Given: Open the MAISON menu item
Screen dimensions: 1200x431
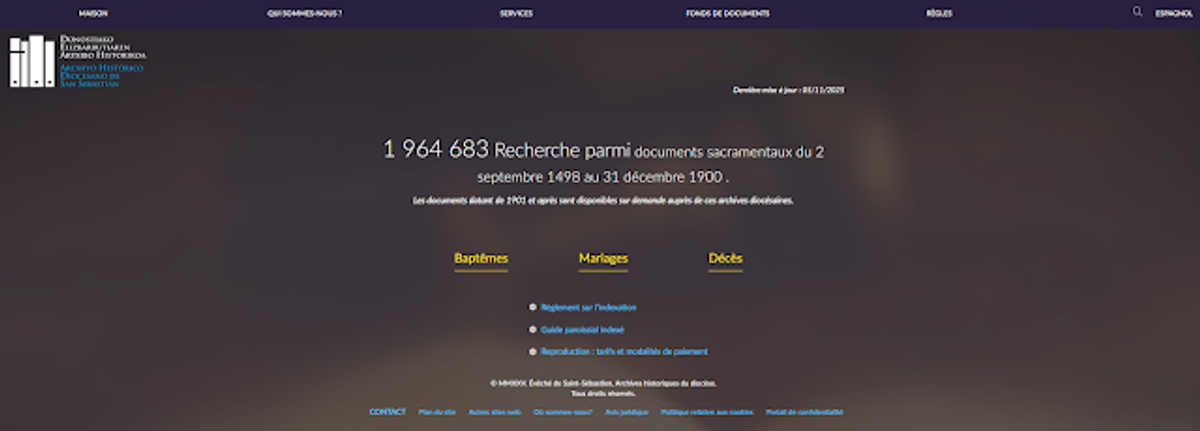Looking at the screenshot, I should [93, 14].
